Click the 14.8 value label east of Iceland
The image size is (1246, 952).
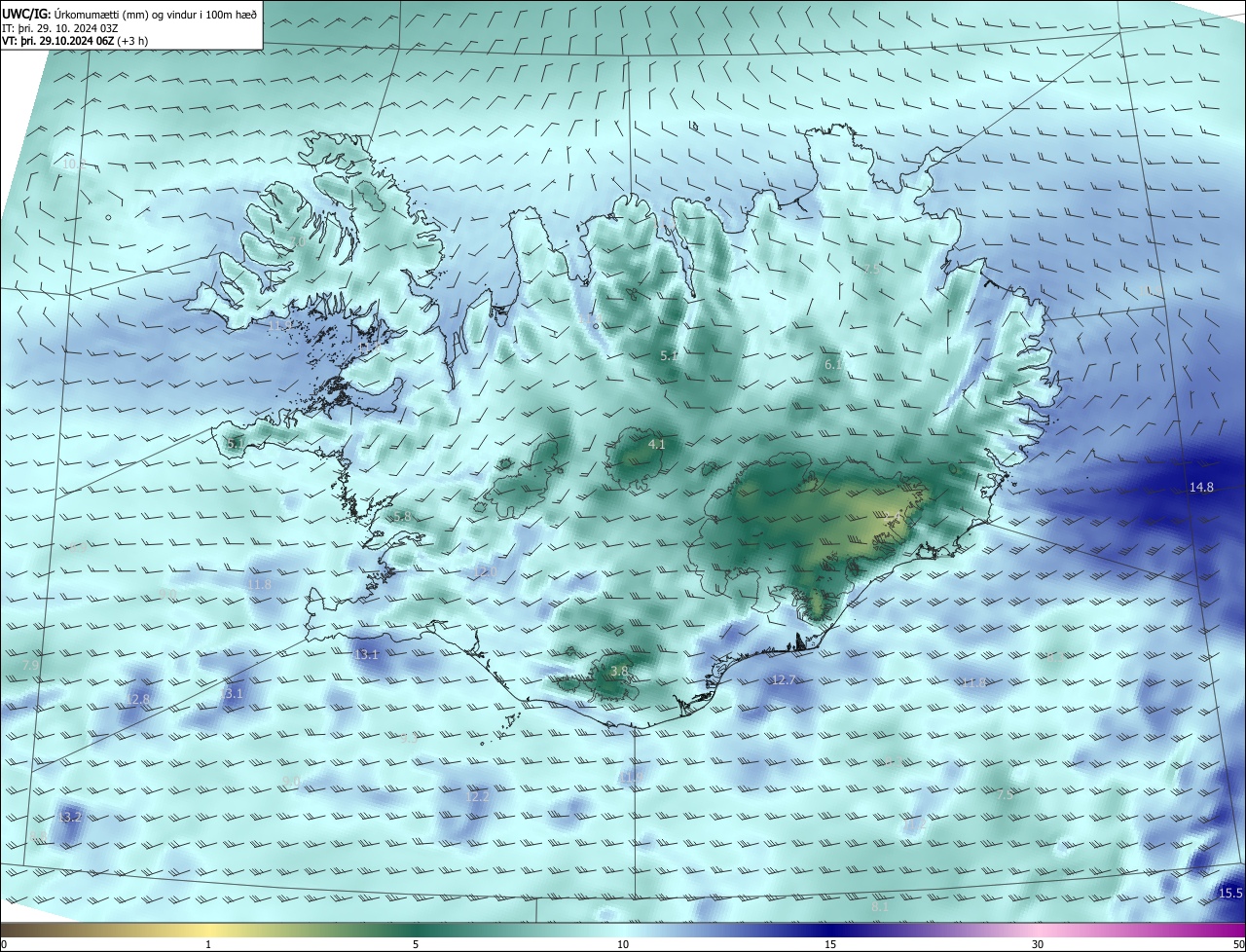coord(1201,488)
